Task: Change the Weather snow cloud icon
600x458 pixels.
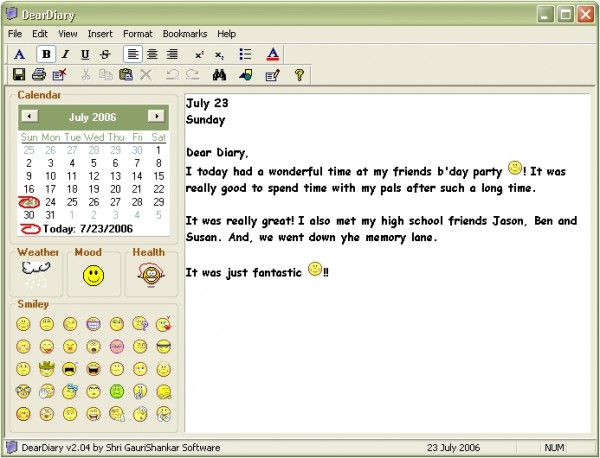Action: click(x=36, y=274)
